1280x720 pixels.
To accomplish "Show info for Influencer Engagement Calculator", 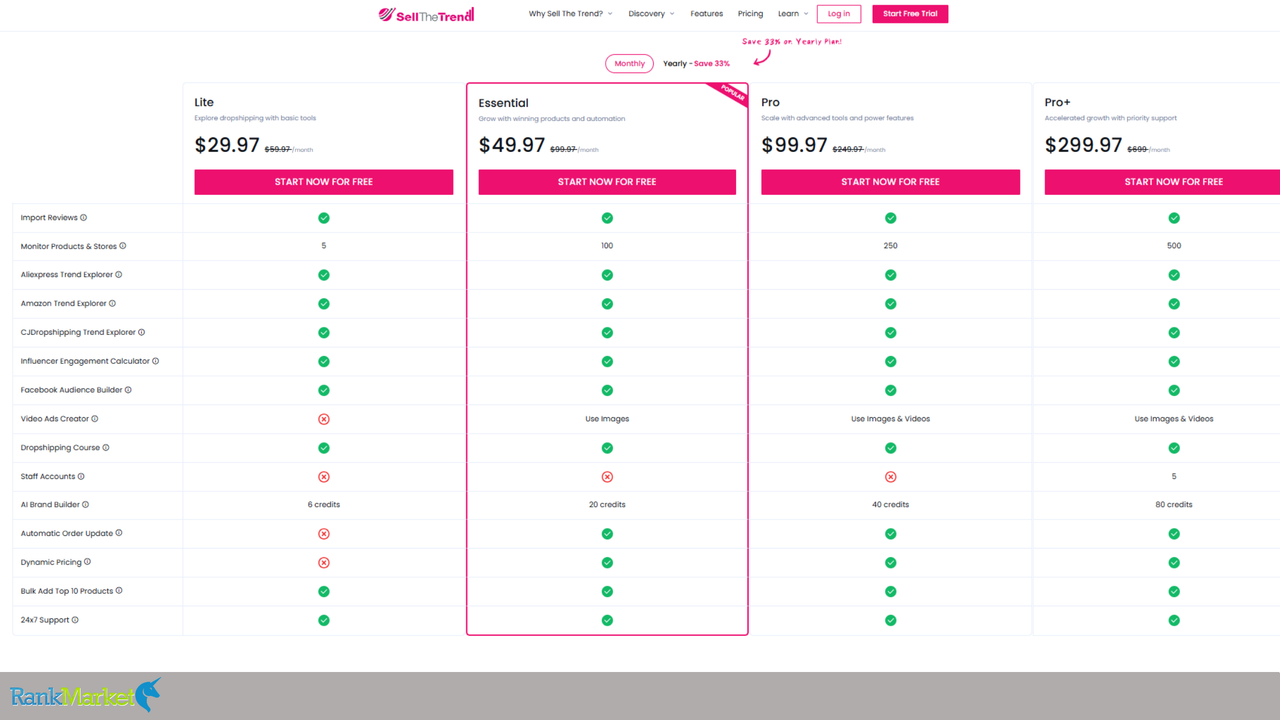I will (x=156, y=361).
